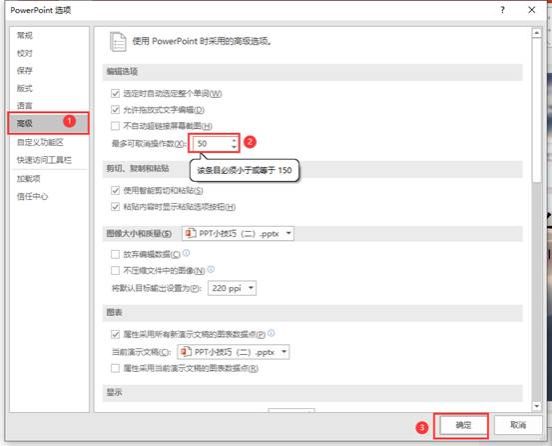The width and height of the screenshot is (552, 446).
Task: Open 当前演示文稿 file dropdown
Action: [233, 352]
